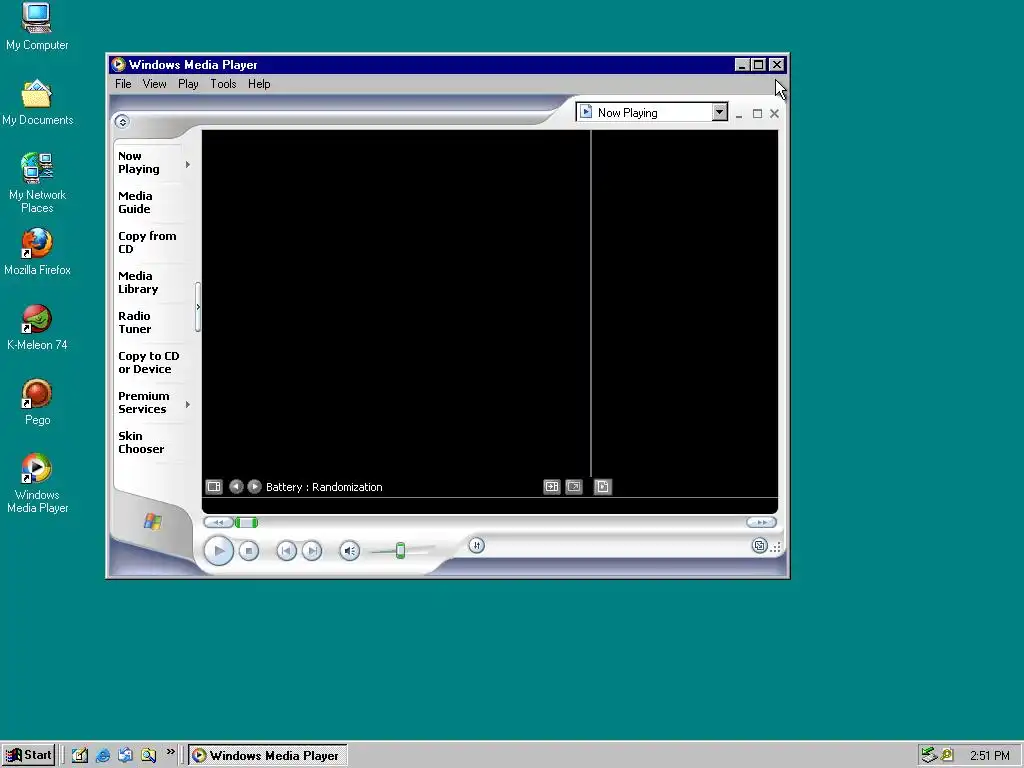Click the Windows Media Player taskbar button
The height and width of the screenshot is (768, 1024).
[268, 756]
